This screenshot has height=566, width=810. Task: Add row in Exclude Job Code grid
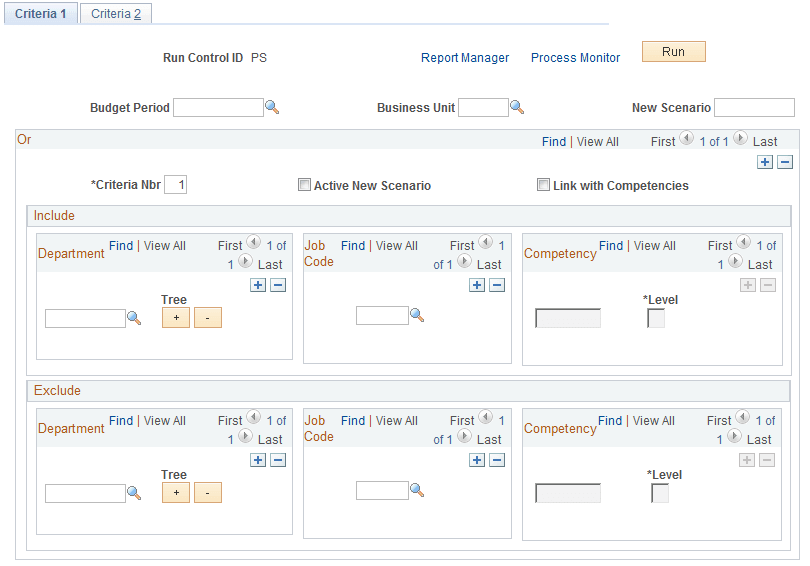pyautogui.click(x=477, y=460)
